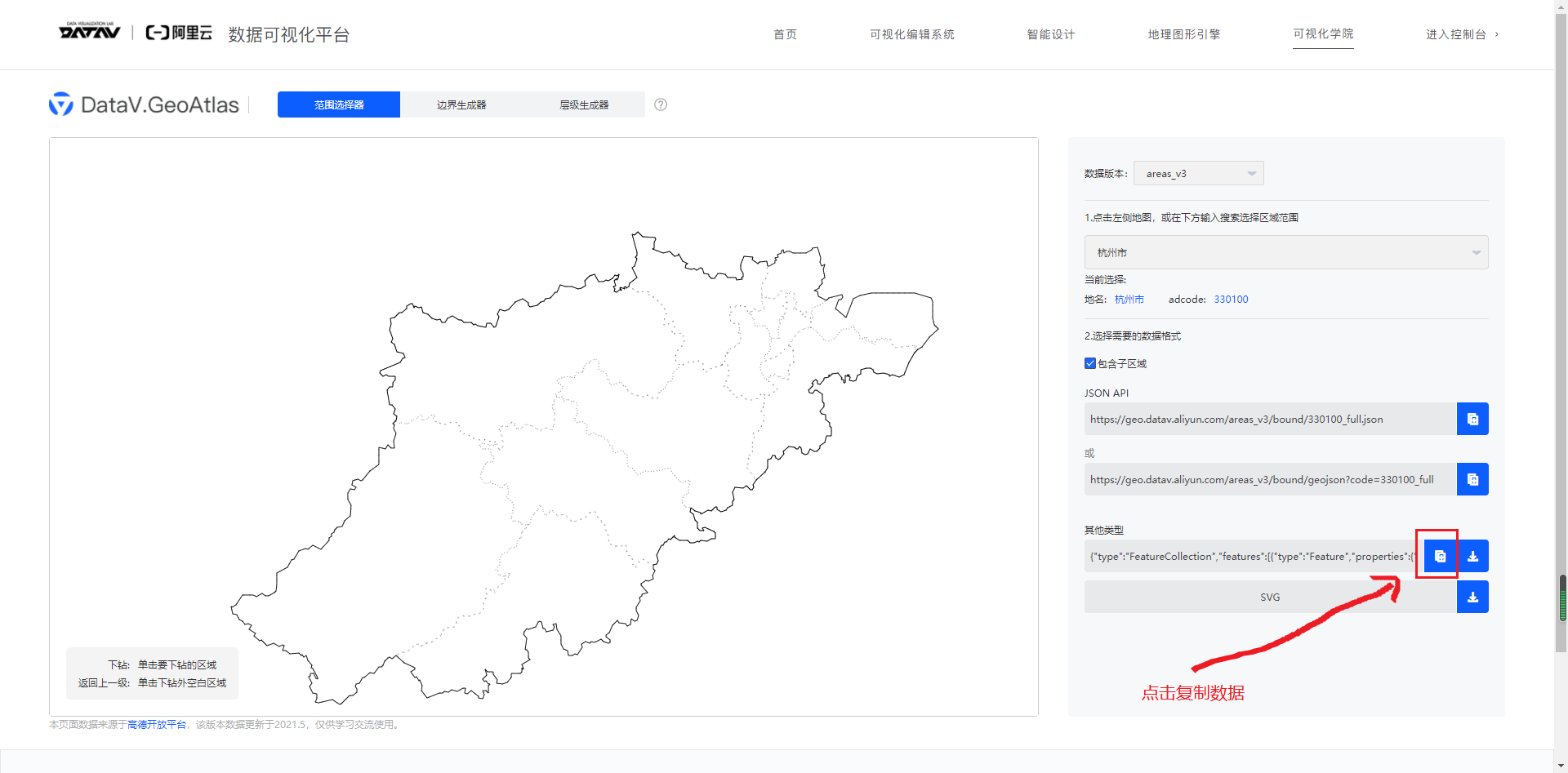Open the 高德开放平台 link
The image size is (1568, 773).
point(156,724)
